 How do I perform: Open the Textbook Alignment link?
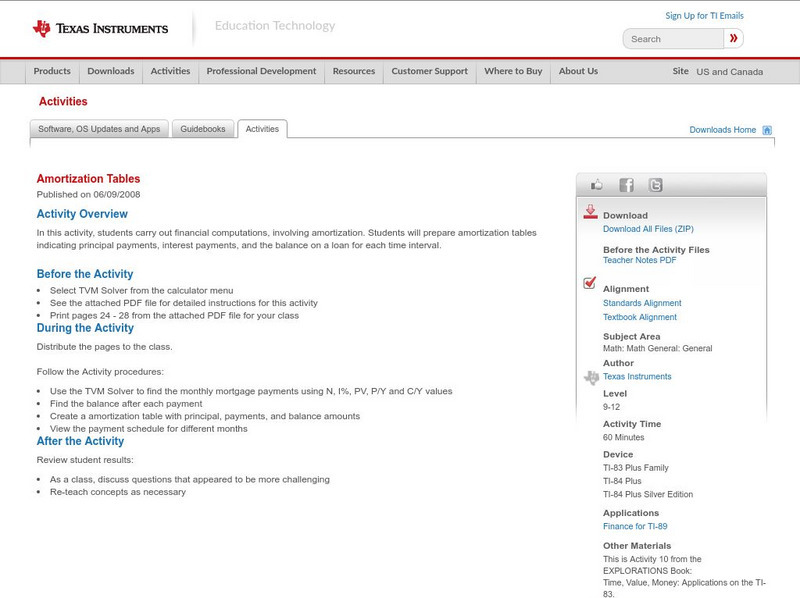tap(640, 317)
